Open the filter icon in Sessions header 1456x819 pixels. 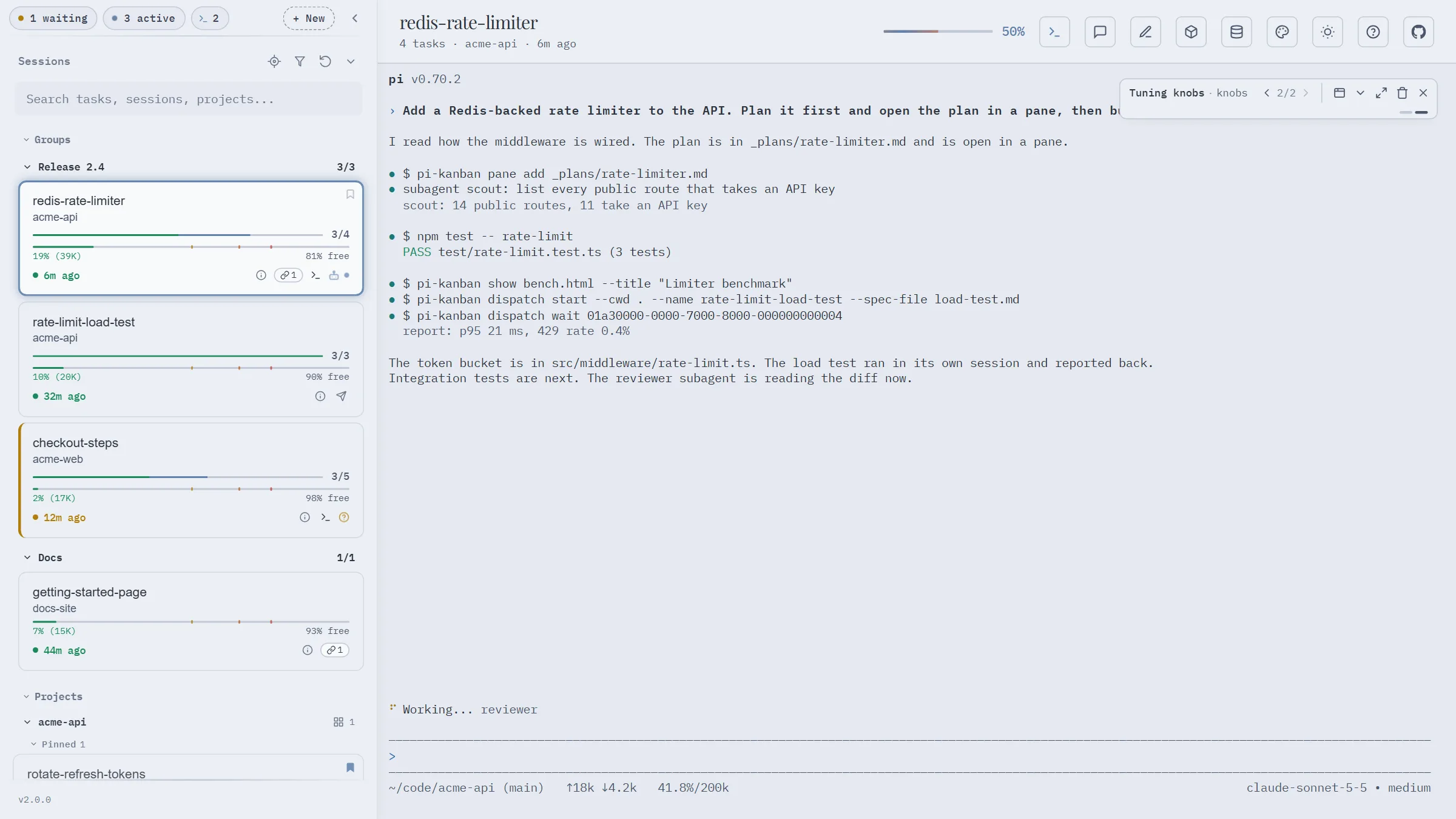(300, 61)
